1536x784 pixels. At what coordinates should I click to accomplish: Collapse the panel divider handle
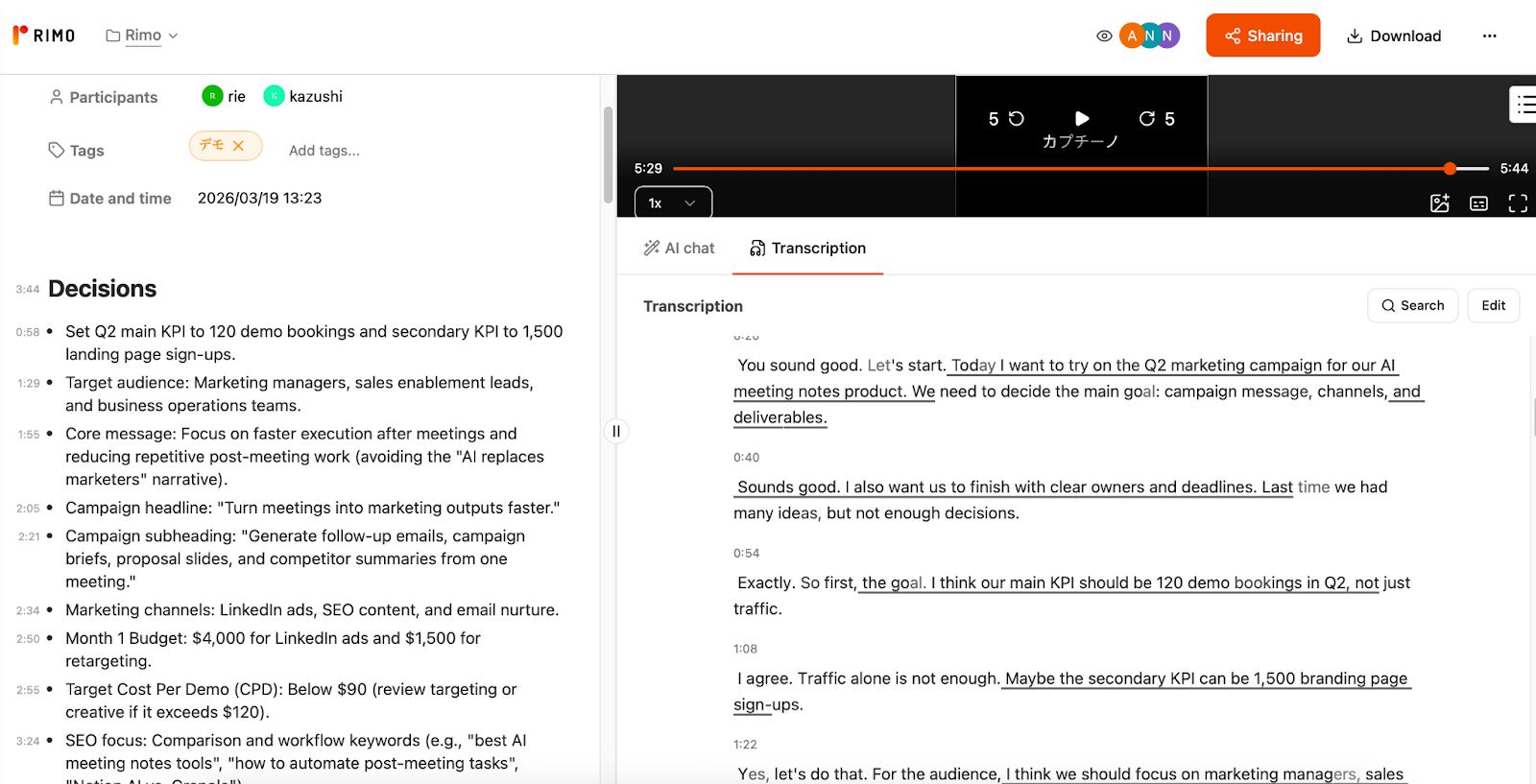click(x=616, y=432)
